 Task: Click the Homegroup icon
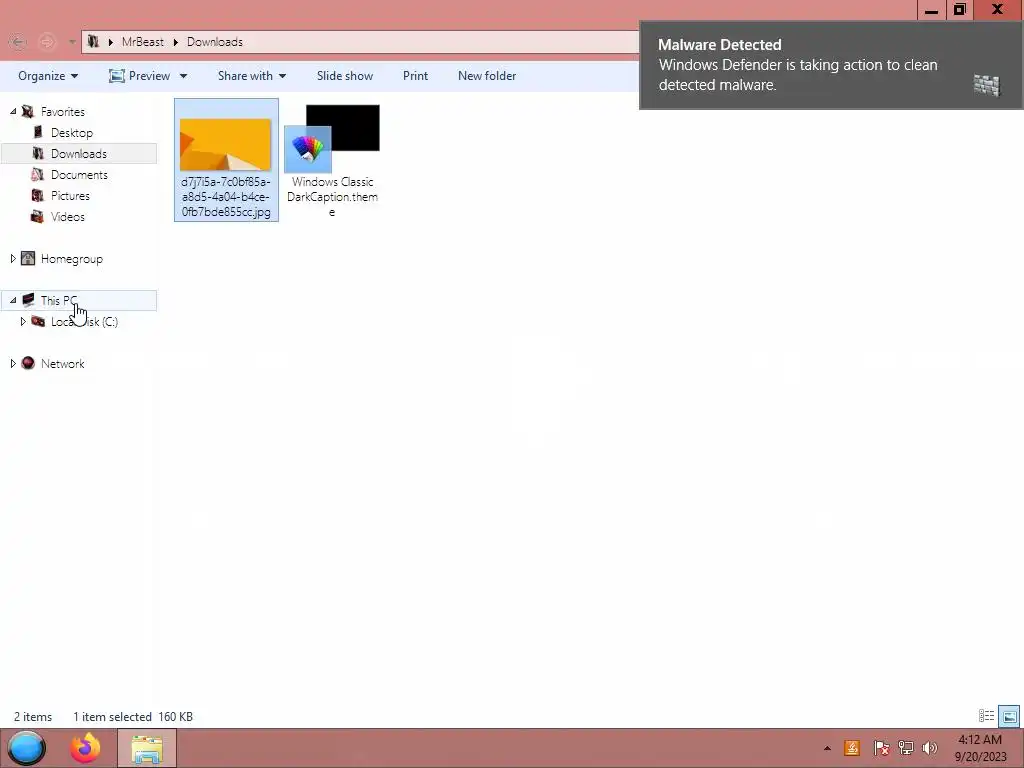tap(27, 258)
